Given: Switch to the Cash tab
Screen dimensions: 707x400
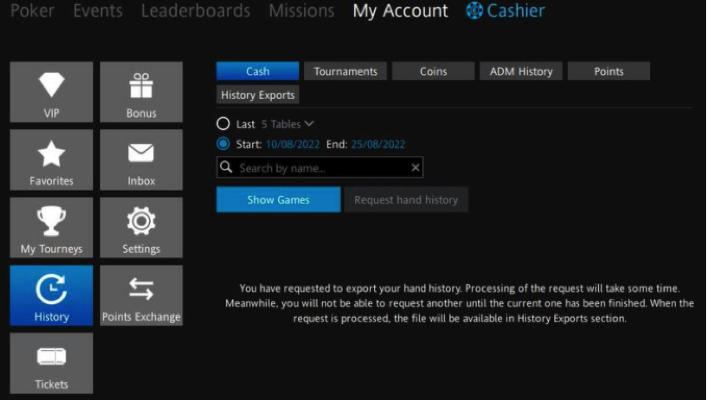Looking at the screenshot, I should [257, 71].
